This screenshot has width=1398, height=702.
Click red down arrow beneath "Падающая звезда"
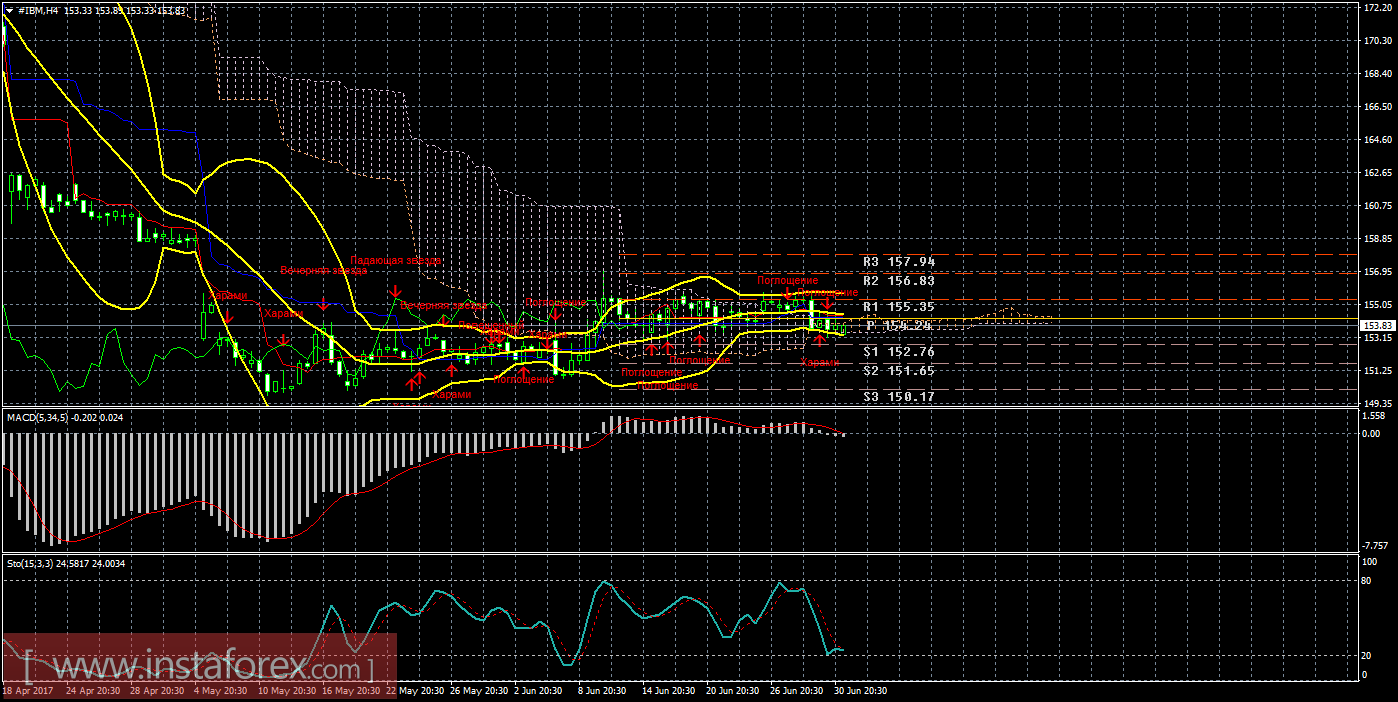point(396,292)
